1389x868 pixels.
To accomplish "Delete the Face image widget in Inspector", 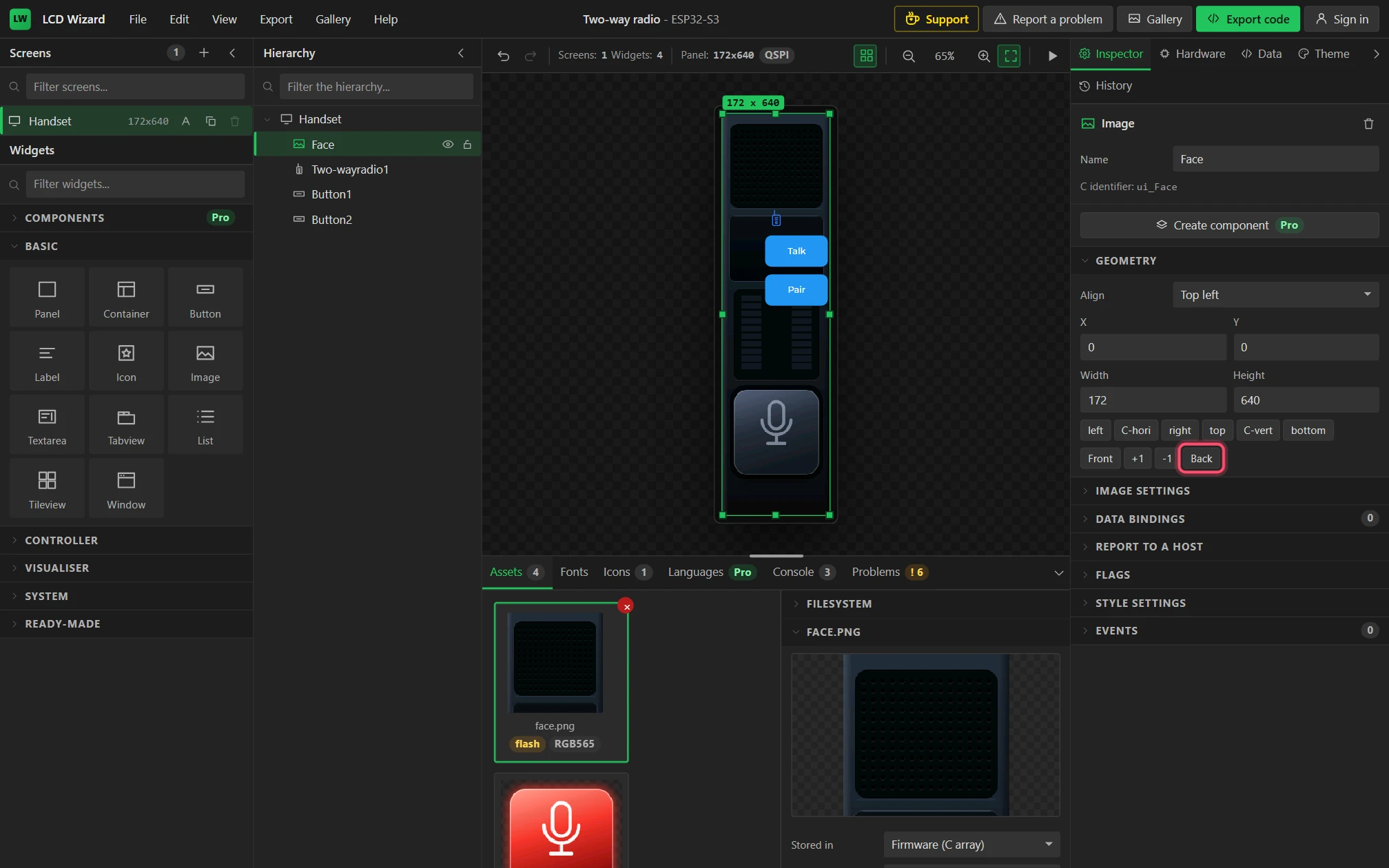I will (1368, 124).
